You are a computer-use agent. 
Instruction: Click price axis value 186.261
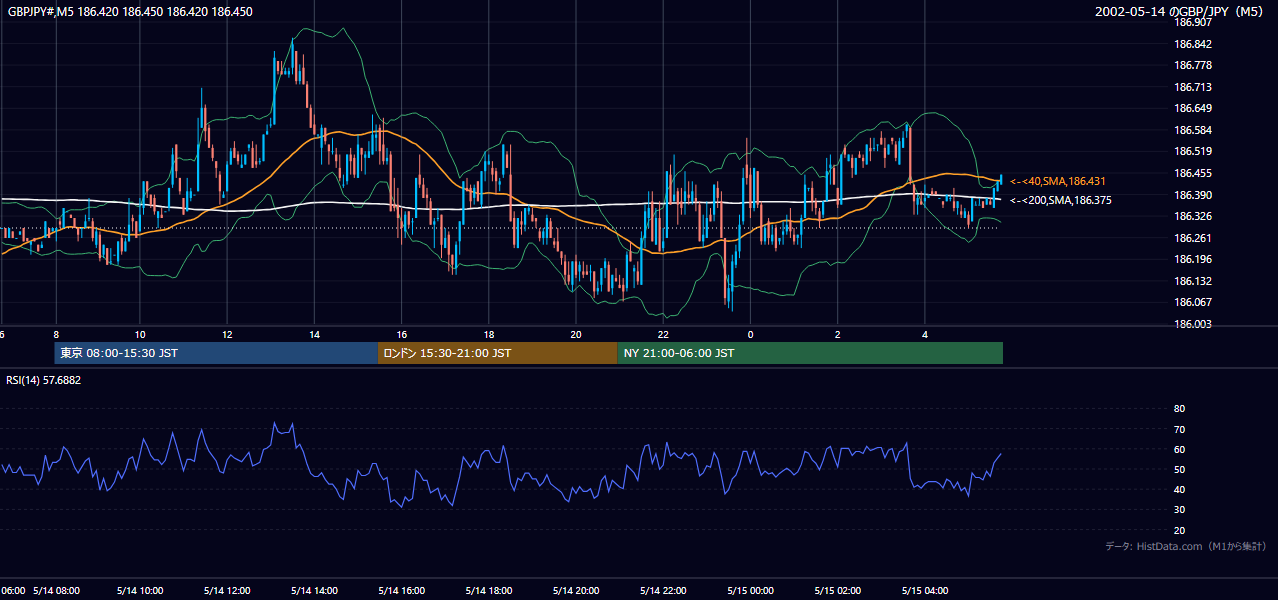pos(1193,238)
